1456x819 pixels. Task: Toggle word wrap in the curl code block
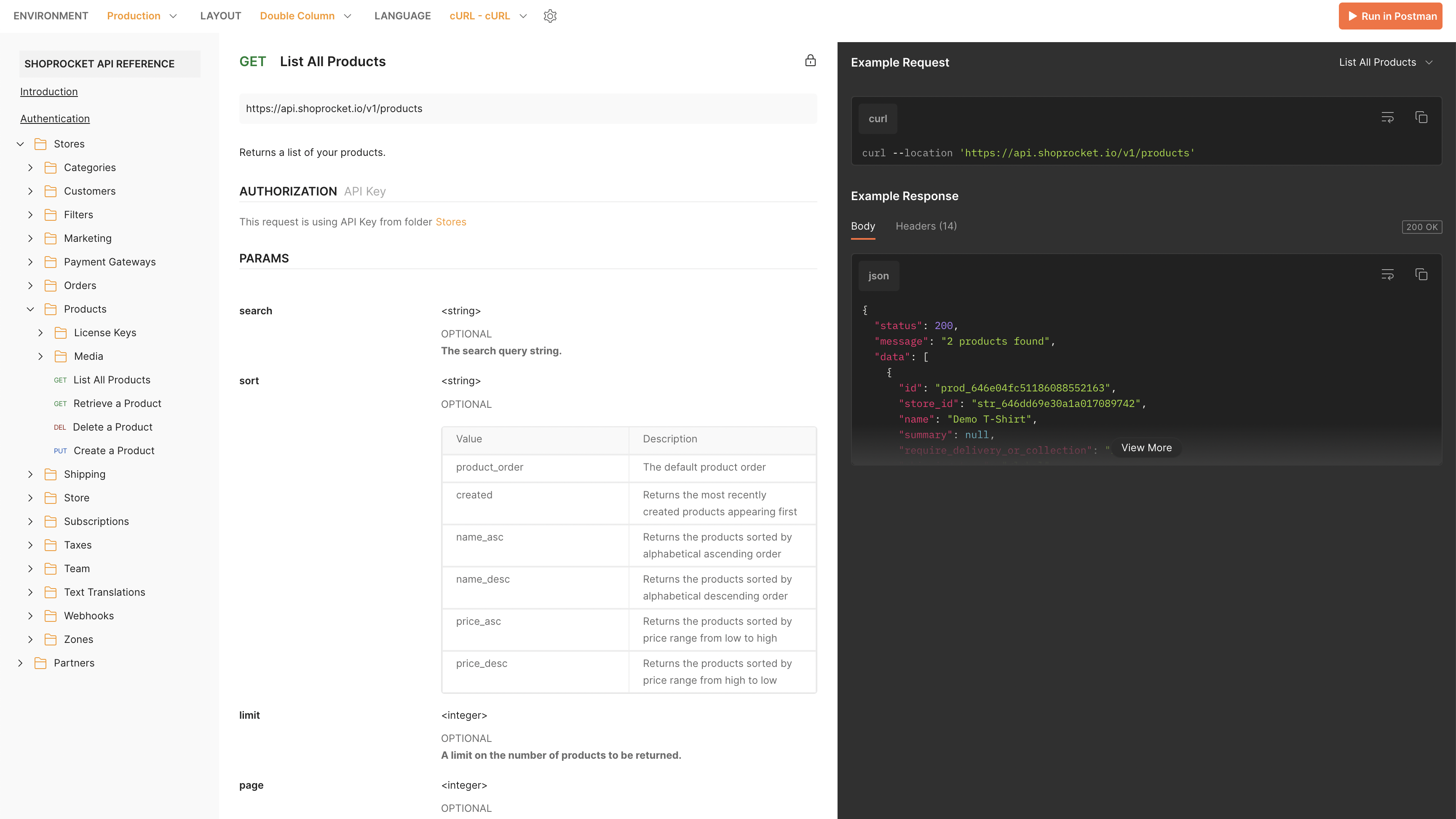tap(1387, 118)
